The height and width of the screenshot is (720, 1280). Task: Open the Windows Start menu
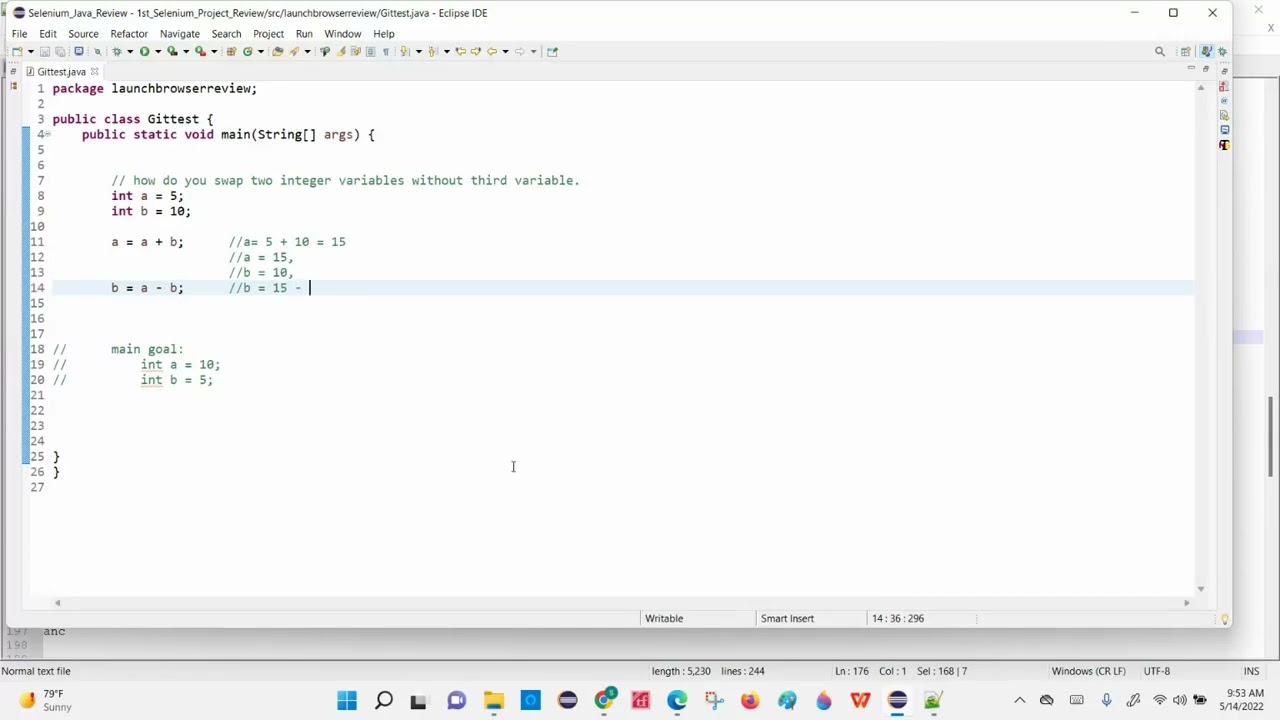pyautogui.click(x=347, y=700)
